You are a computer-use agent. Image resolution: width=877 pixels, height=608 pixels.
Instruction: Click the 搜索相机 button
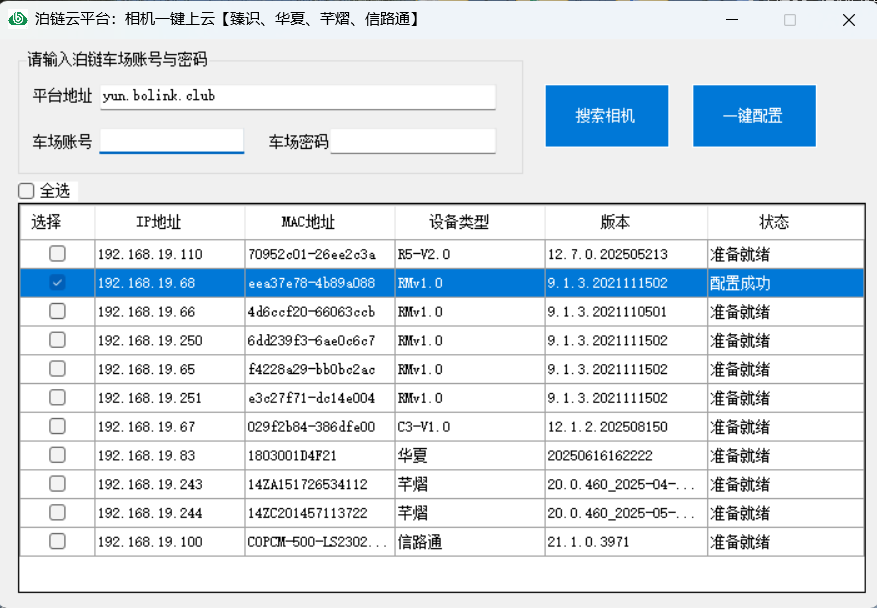(x=606, y=116)
